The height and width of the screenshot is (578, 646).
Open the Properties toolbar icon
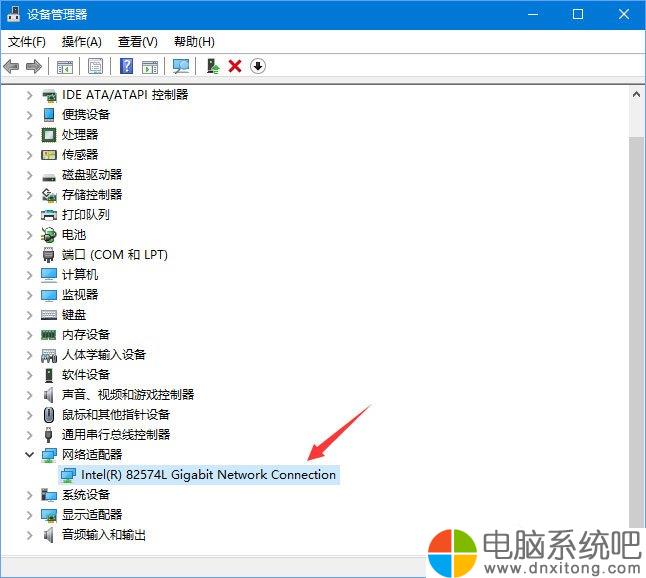click(96, 66)
